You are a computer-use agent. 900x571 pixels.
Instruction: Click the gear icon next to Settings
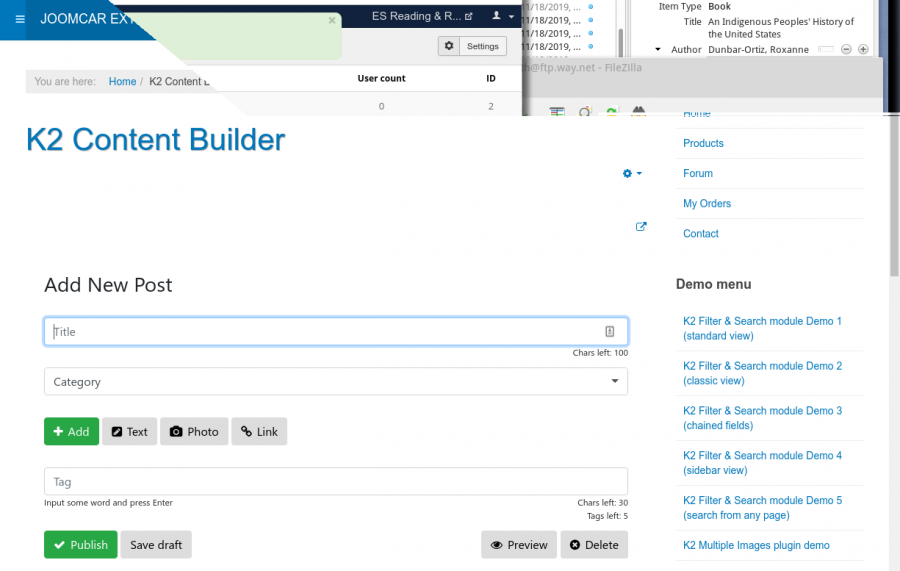[x=449, y=46]
